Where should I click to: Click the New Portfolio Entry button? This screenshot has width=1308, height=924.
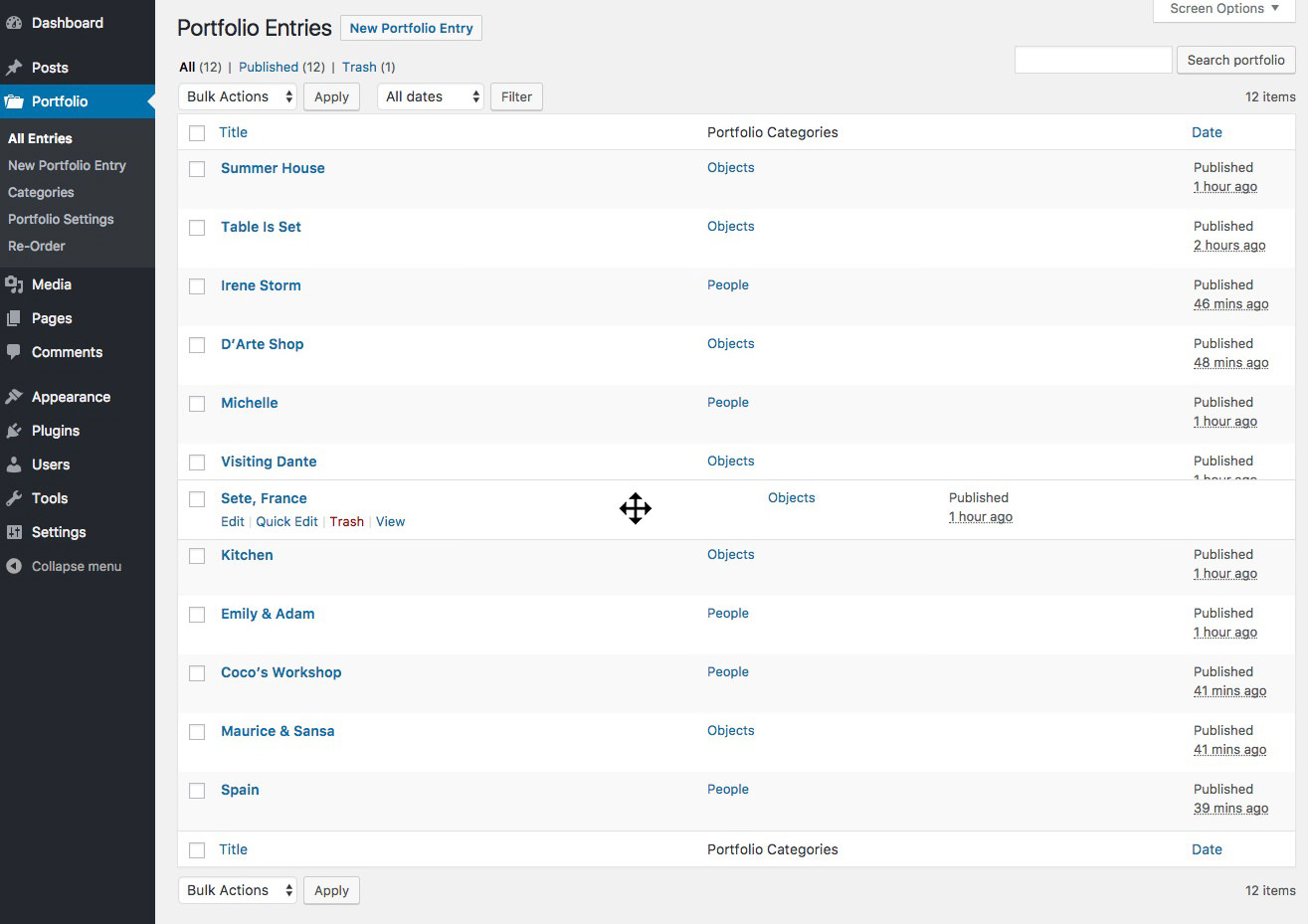coord(411,28)
